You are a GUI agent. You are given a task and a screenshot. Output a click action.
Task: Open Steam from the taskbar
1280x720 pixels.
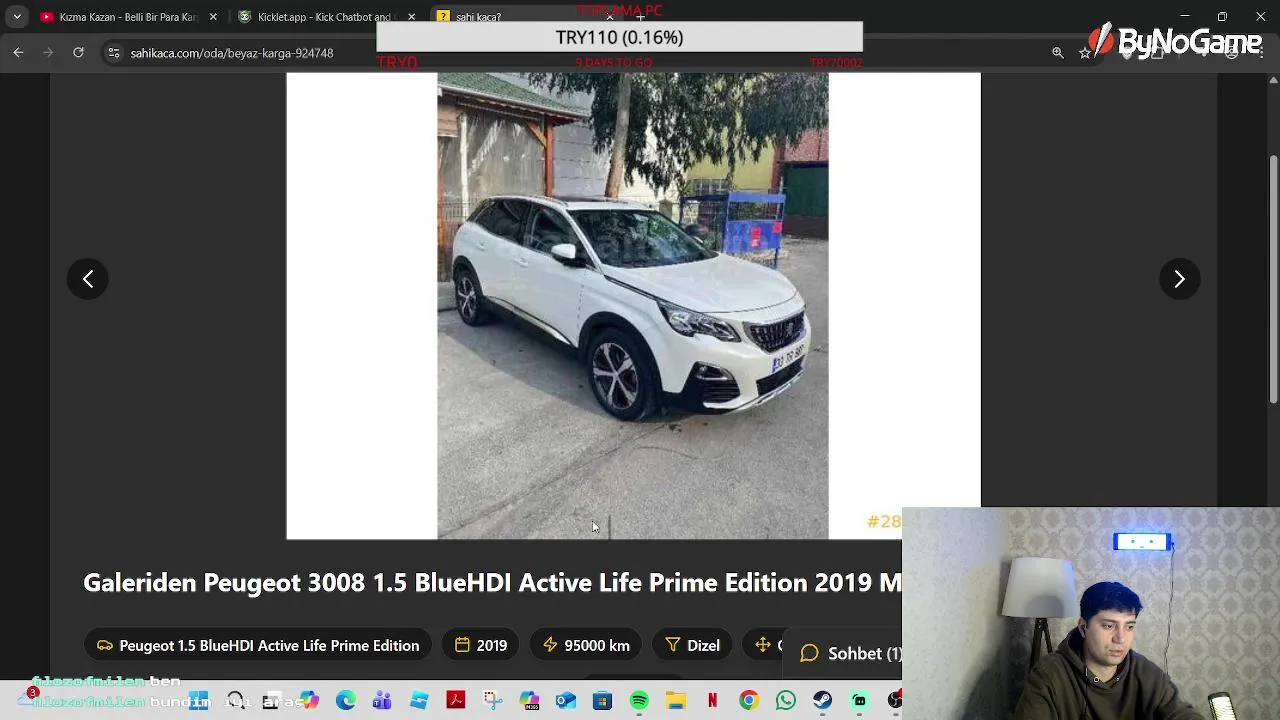[822, 701]
